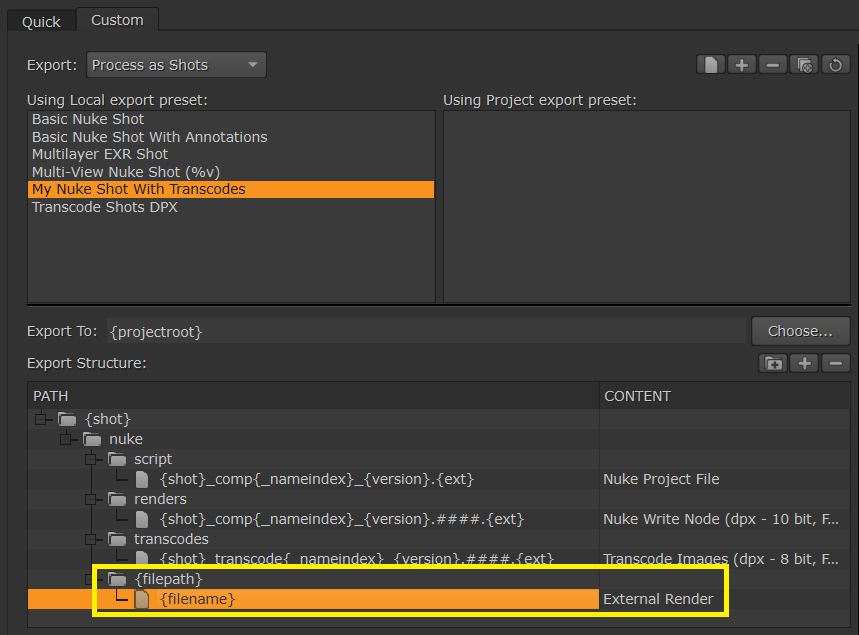Switch to the Custom tab

pyautogui.click(x=117, y=19)
